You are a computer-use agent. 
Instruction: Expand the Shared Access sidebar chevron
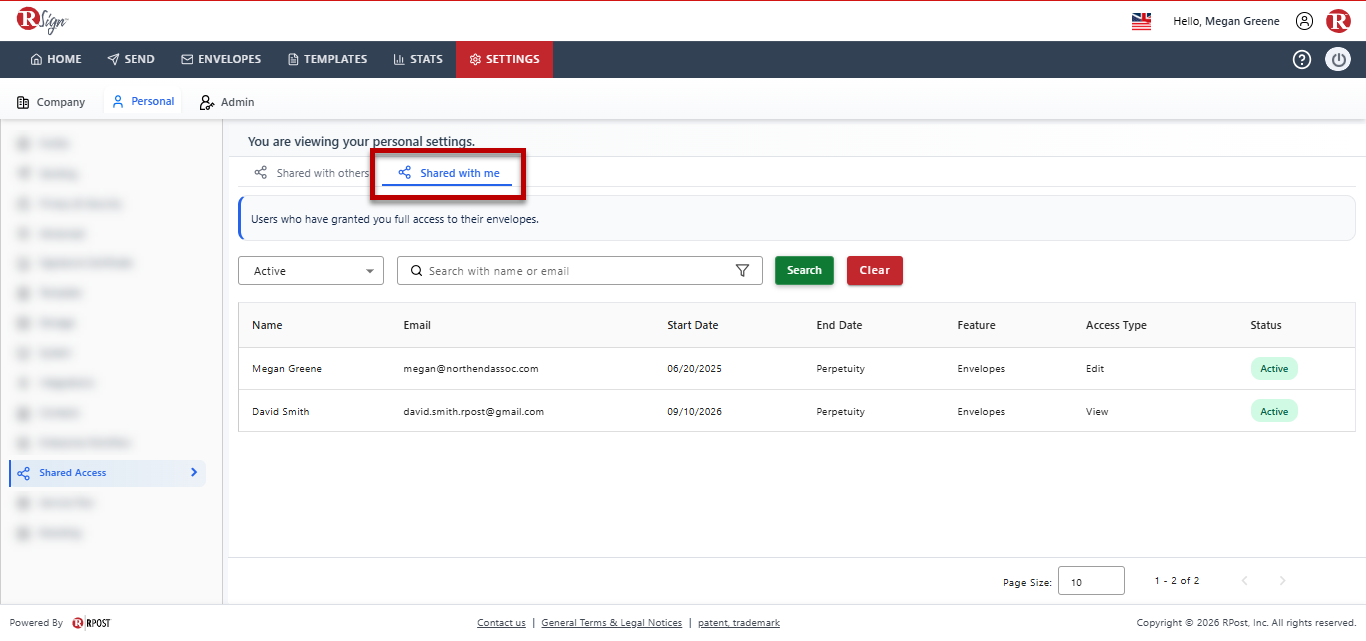pyautogui.click(x=194, y=473)
